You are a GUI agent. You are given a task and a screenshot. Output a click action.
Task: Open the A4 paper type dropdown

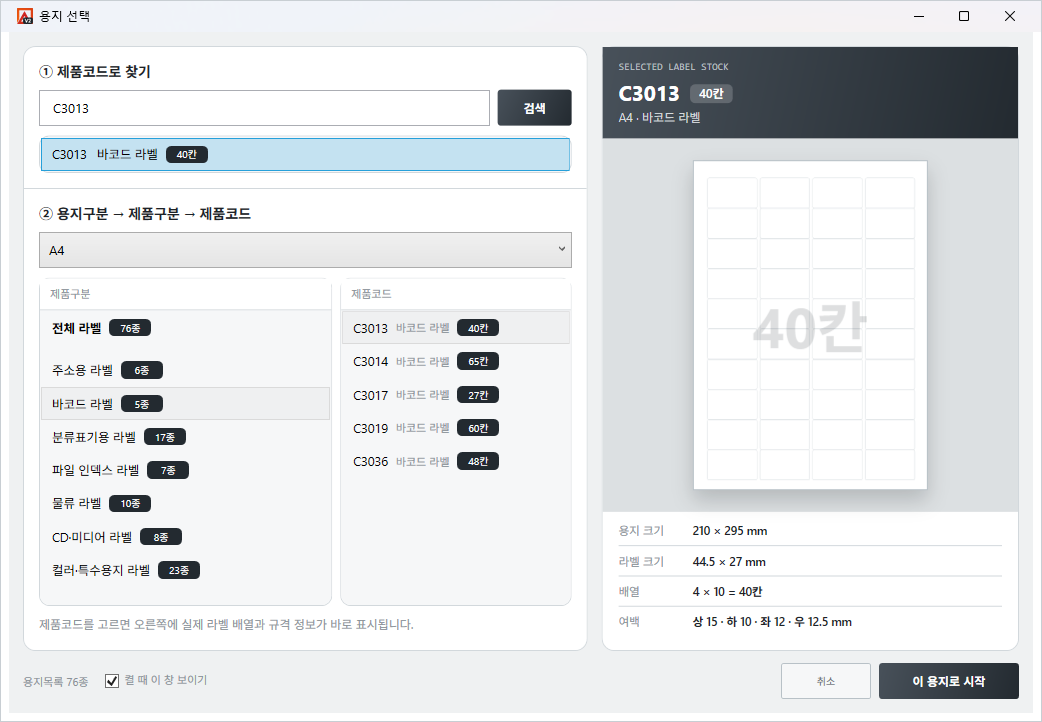click(x=305, y=250)
